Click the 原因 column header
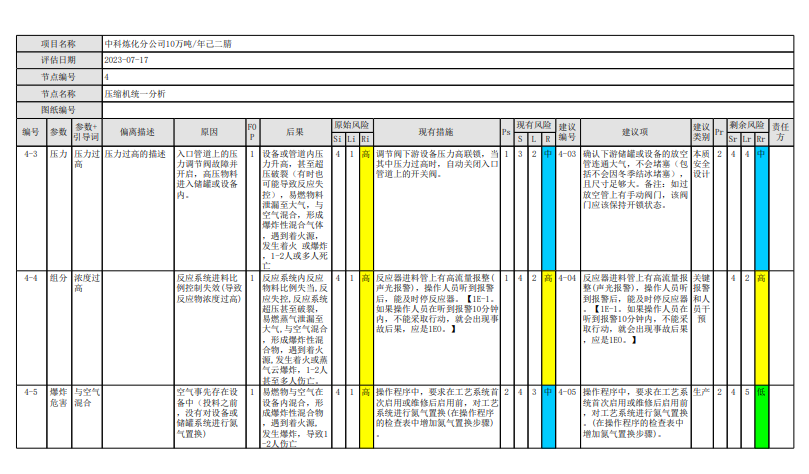Image resolution: width=809 pixels, height=474 pixels. click(209, 132)
